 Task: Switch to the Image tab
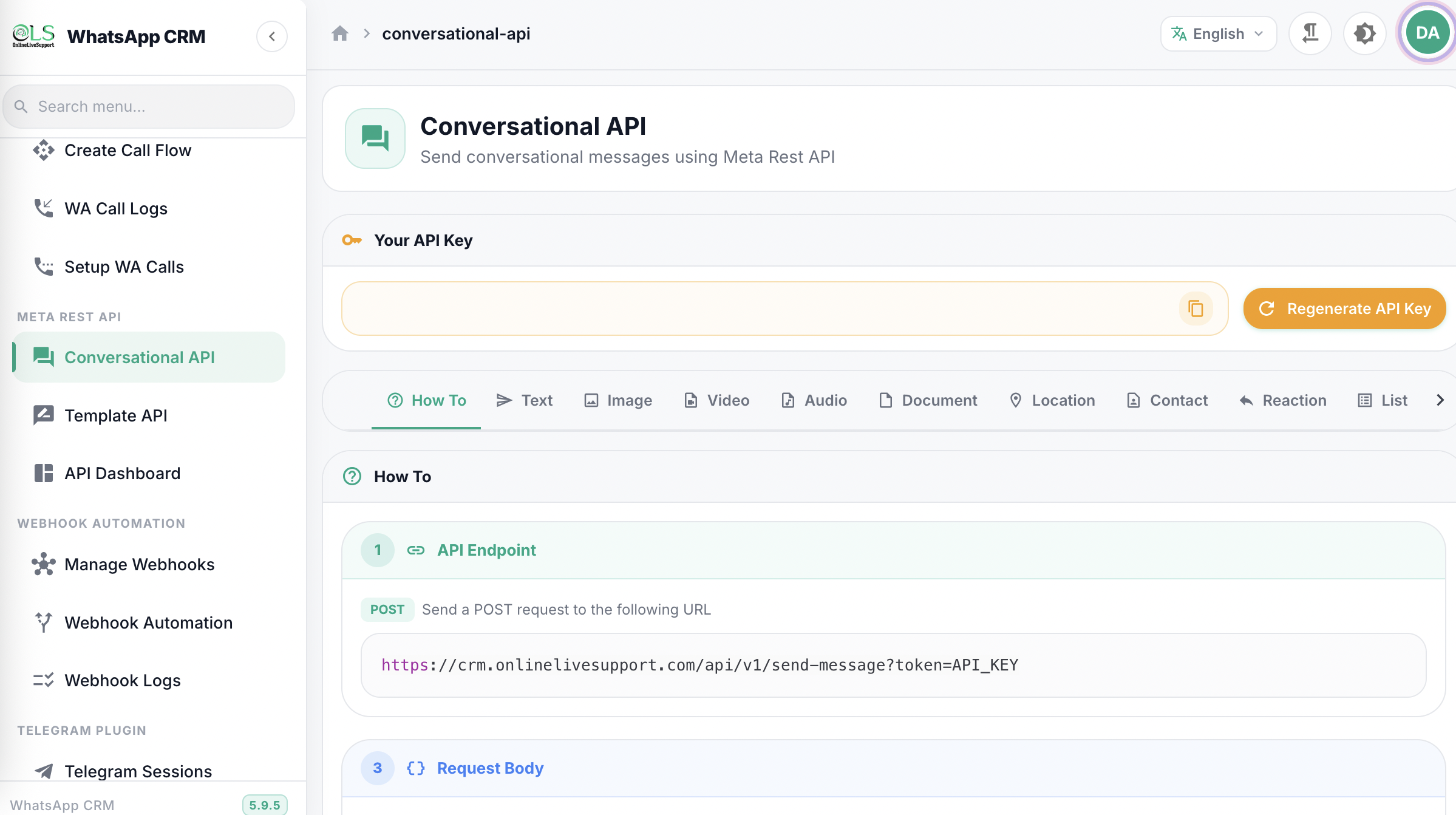point(618,400)
